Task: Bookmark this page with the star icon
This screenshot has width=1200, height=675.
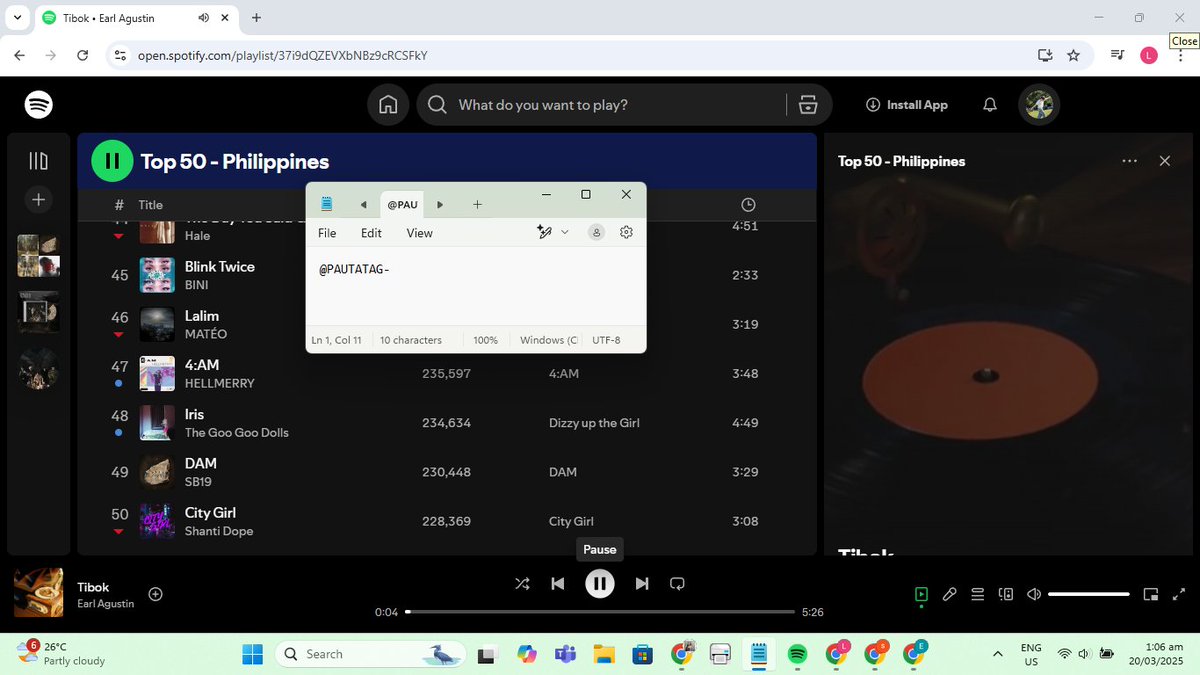Action: coord(1073,55)
